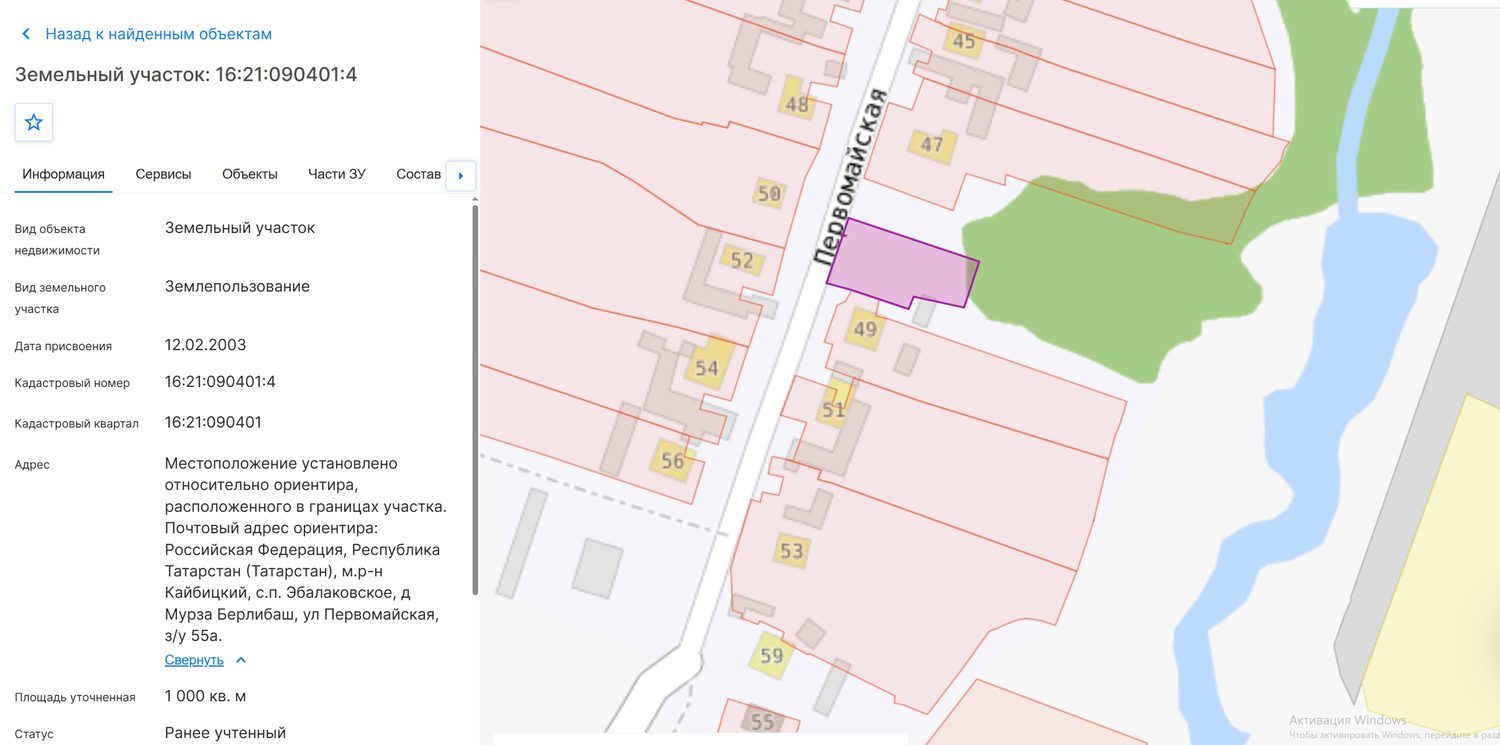Image resolution: width=1500 pixels, height=745 pixels.
Task: Click house number 53 on the map
Action: point(792,550)
